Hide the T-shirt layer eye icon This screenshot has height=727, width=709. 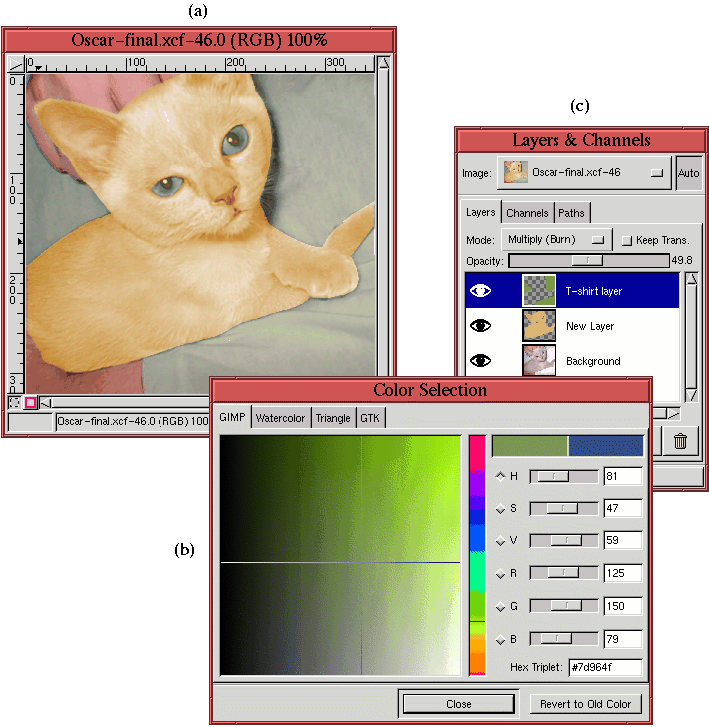click(x=481, y=291)
